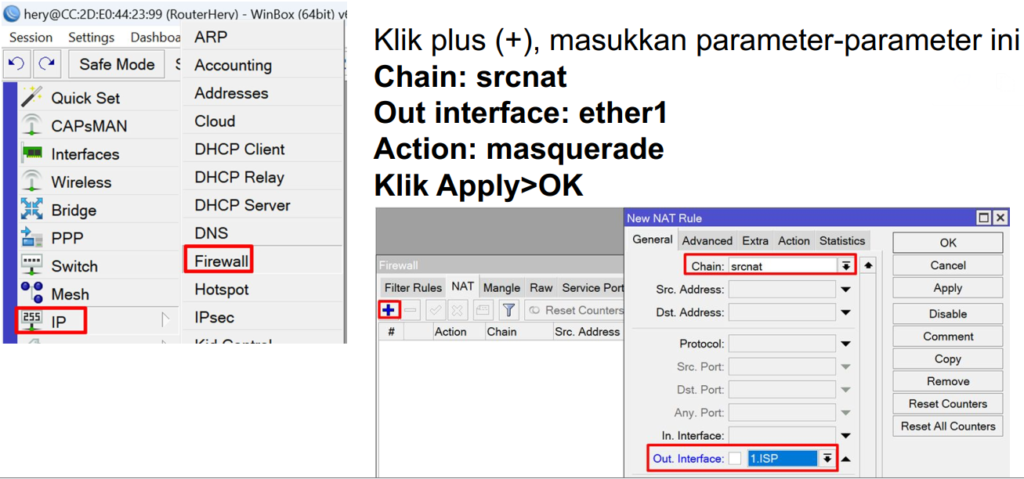
Task: Expand the Protocol field arrow
Action: [x=846, y=344]
